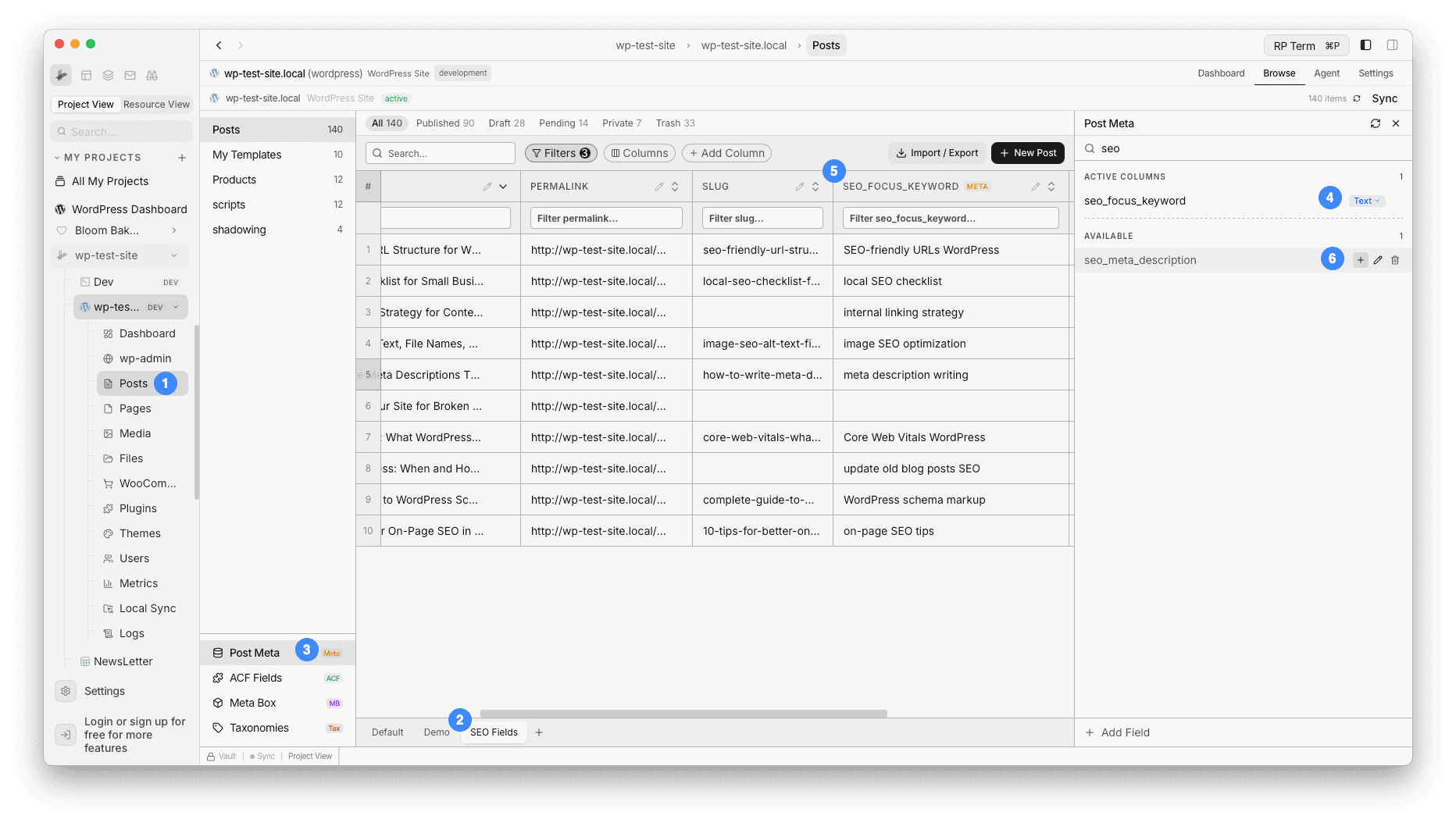Open Settings with the gear icon in the sidebar
1456x823 pixels.
pyautogui.click(x=66, y=691)
